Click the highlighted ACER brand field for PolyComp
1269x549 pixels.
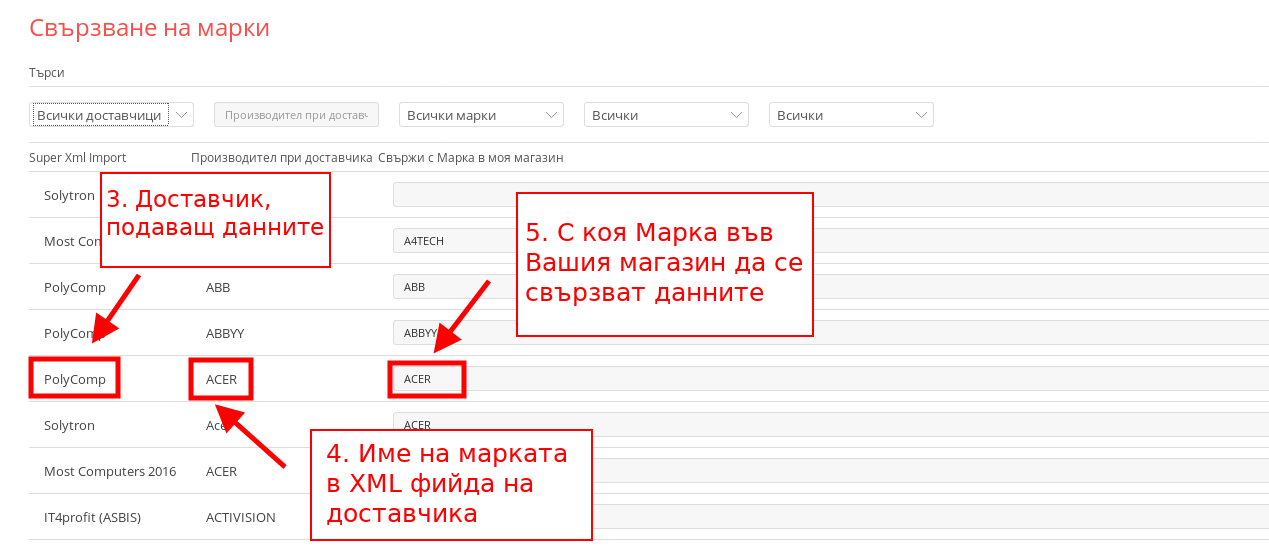point(427,379)
